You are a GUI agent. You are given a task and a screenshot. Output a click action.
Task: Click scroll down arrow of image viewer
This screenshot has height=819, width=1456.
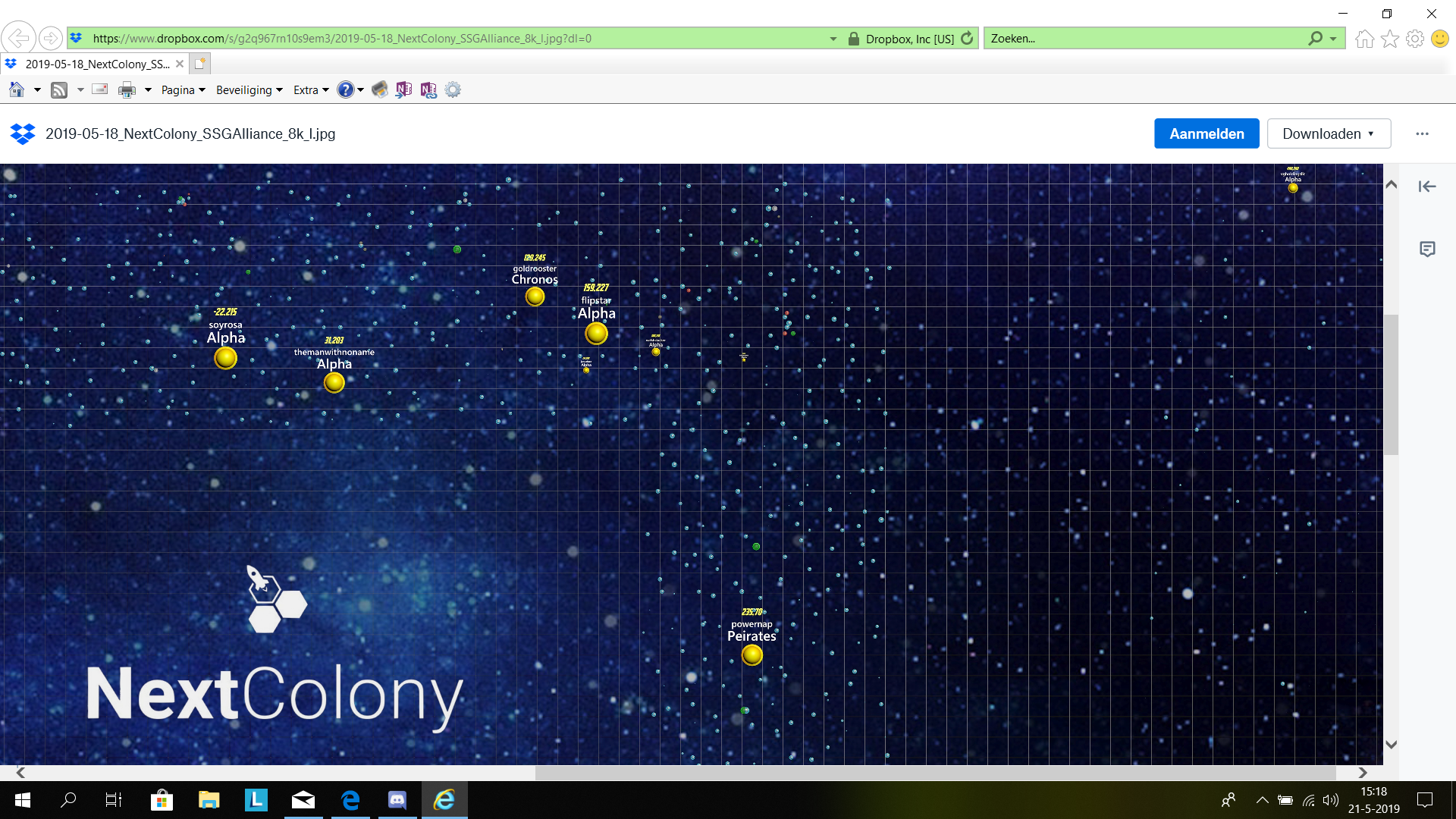point(1391,745)
